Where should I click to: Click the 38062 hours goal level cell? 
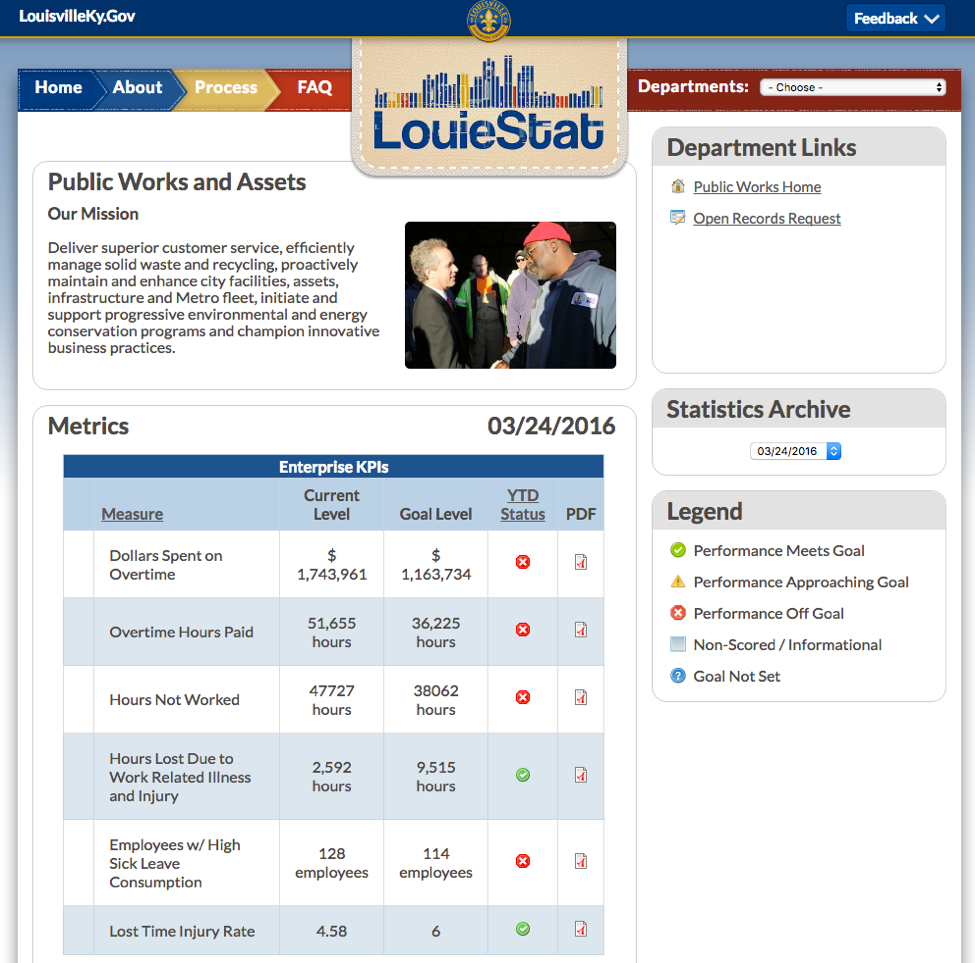[436, 700]
